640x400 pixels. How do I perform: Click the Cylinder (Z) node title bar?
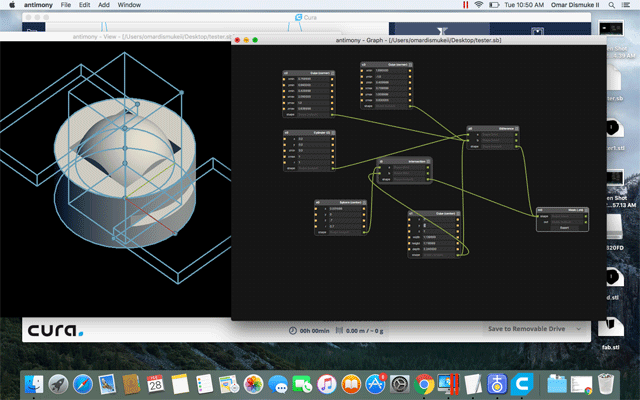click(x=309, y=133)
